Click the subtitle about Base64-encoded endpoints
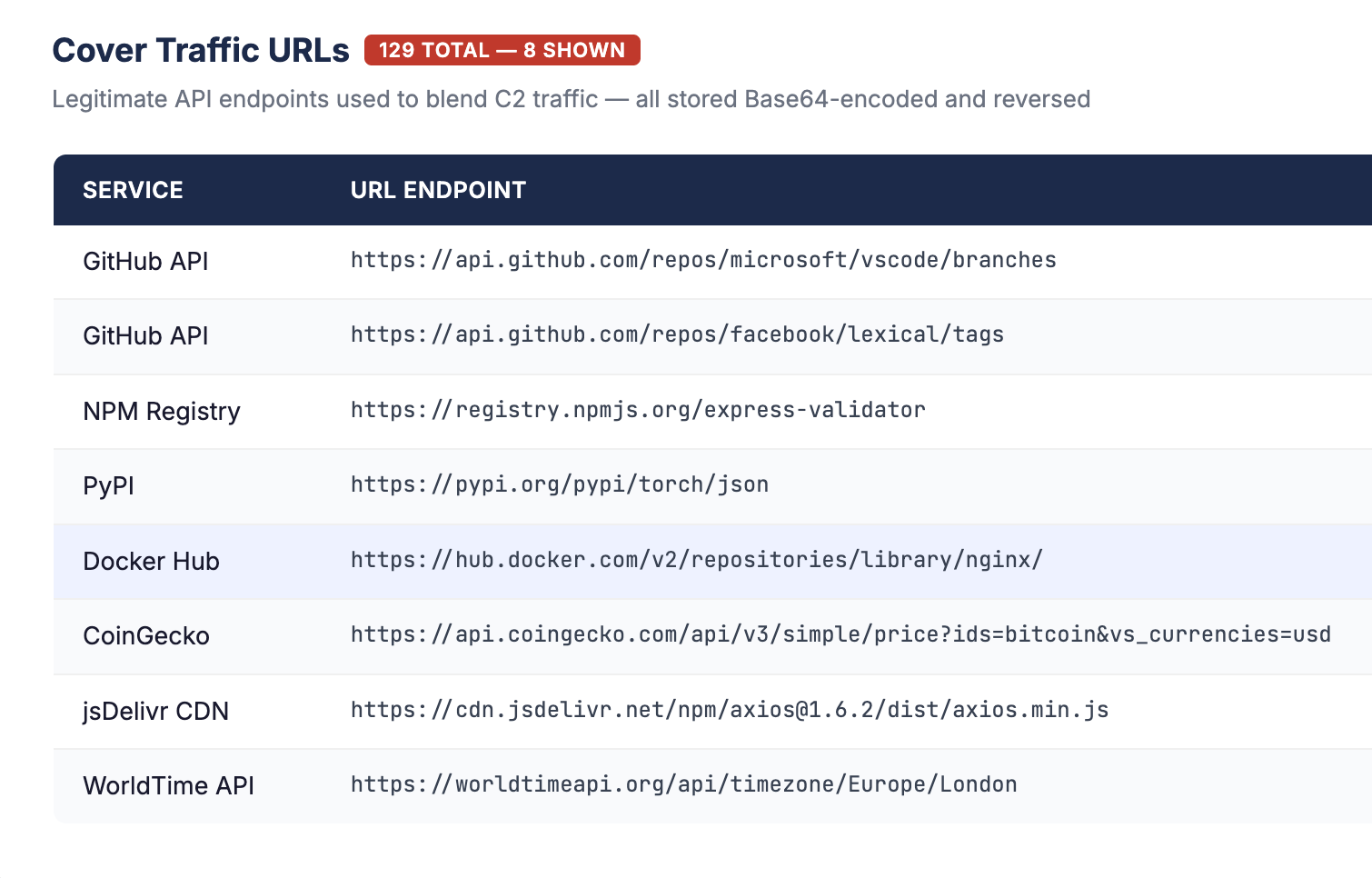This screenshot has height=878, width=1372. tap(572, 99)
